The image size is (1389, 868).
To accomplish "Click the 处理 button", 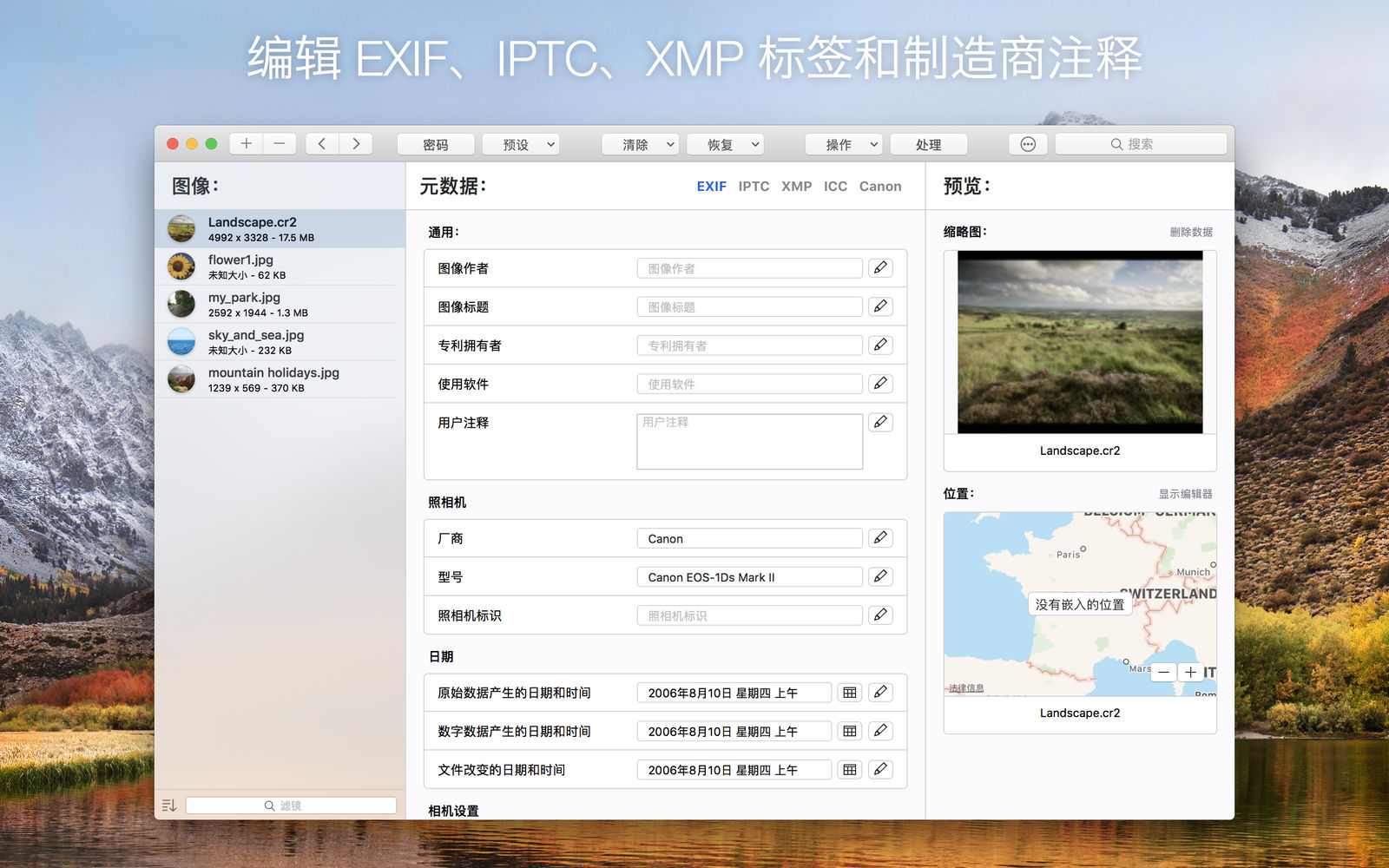I will click(929, 145).
